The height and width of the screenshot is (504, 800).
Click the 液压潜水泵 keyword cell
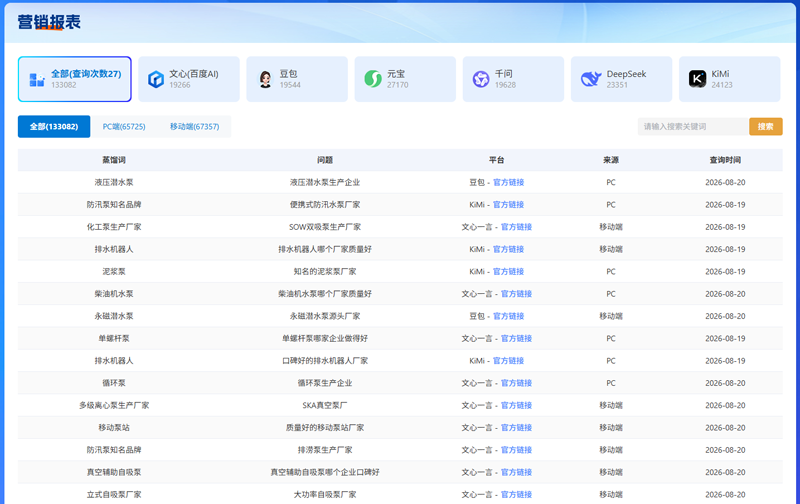[114, 182]
